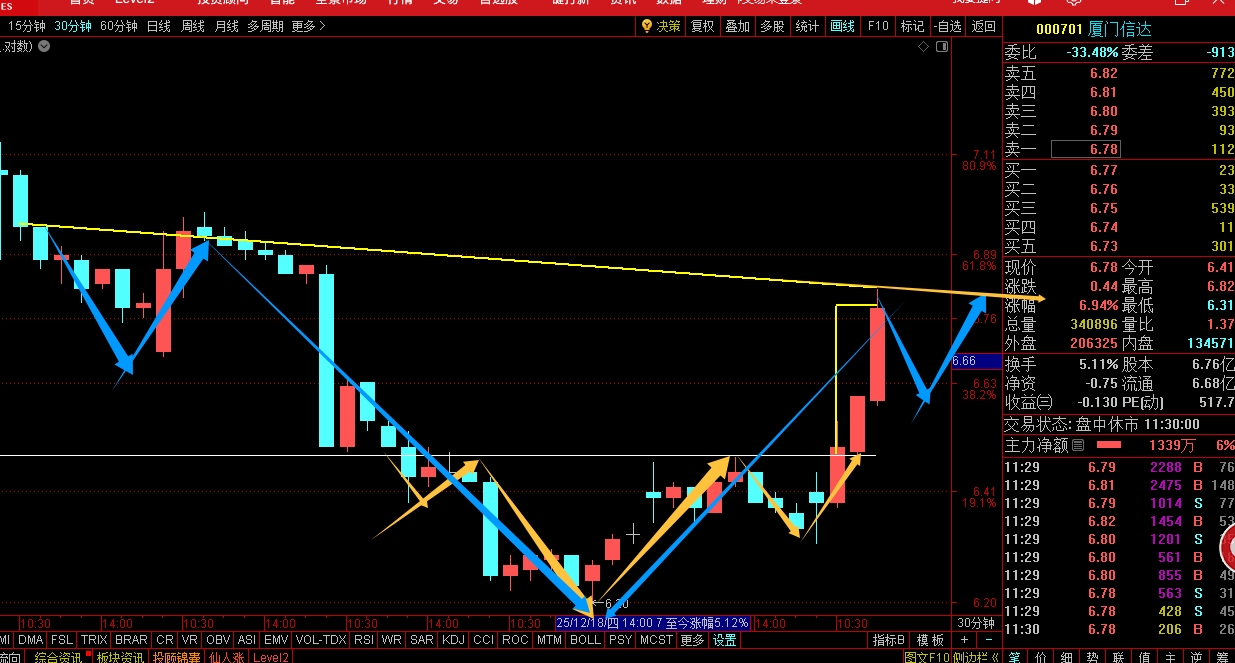This screenshot has height=663, width=1235.
Task: Open the 月线 monthly chart
Action: (227, 26)
